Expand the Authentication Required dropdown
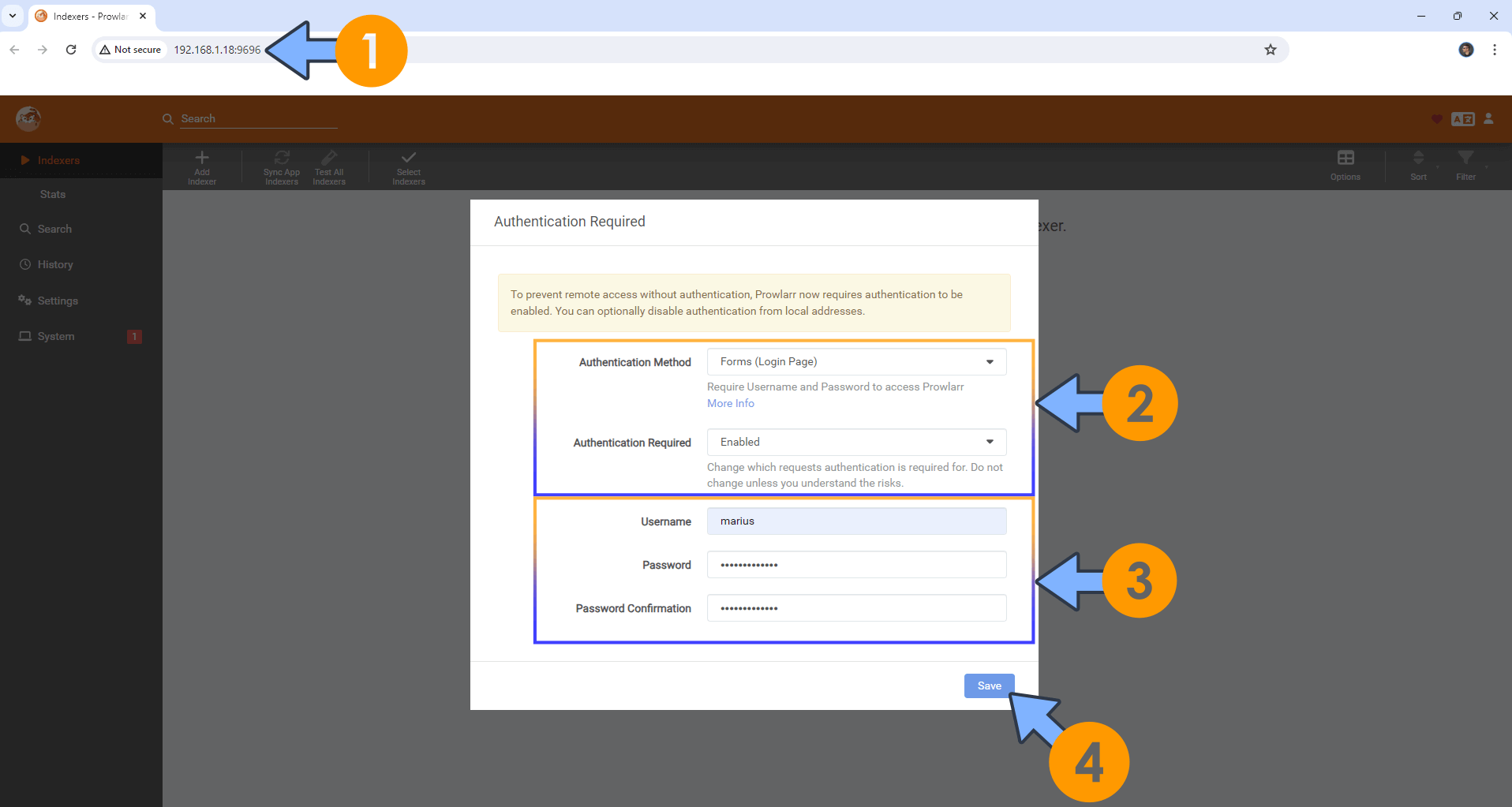 (856, 443)
